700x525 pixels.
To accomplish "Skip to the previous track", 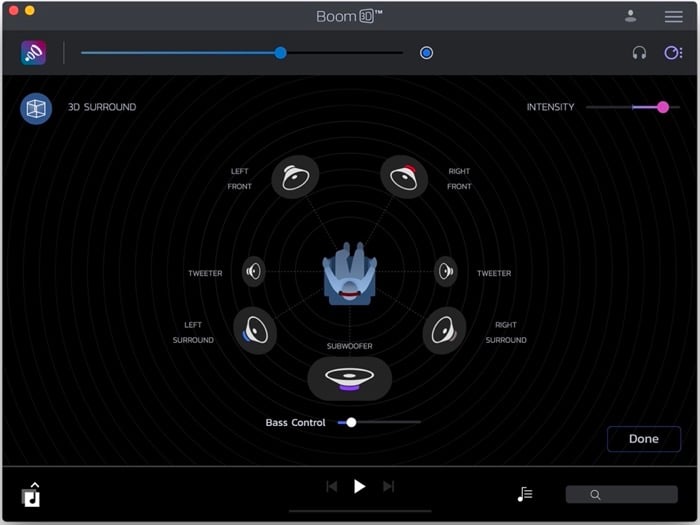I will tap(332, 486).
